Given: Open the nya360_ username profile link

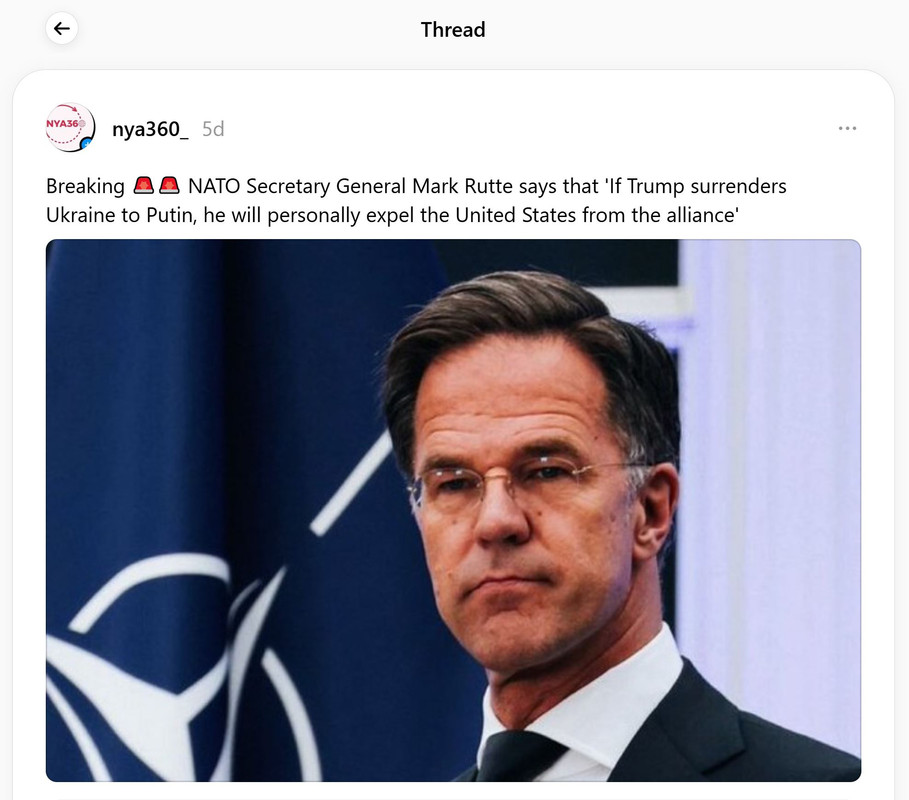Looking at the screenshot, I should [x=150, y=129].
